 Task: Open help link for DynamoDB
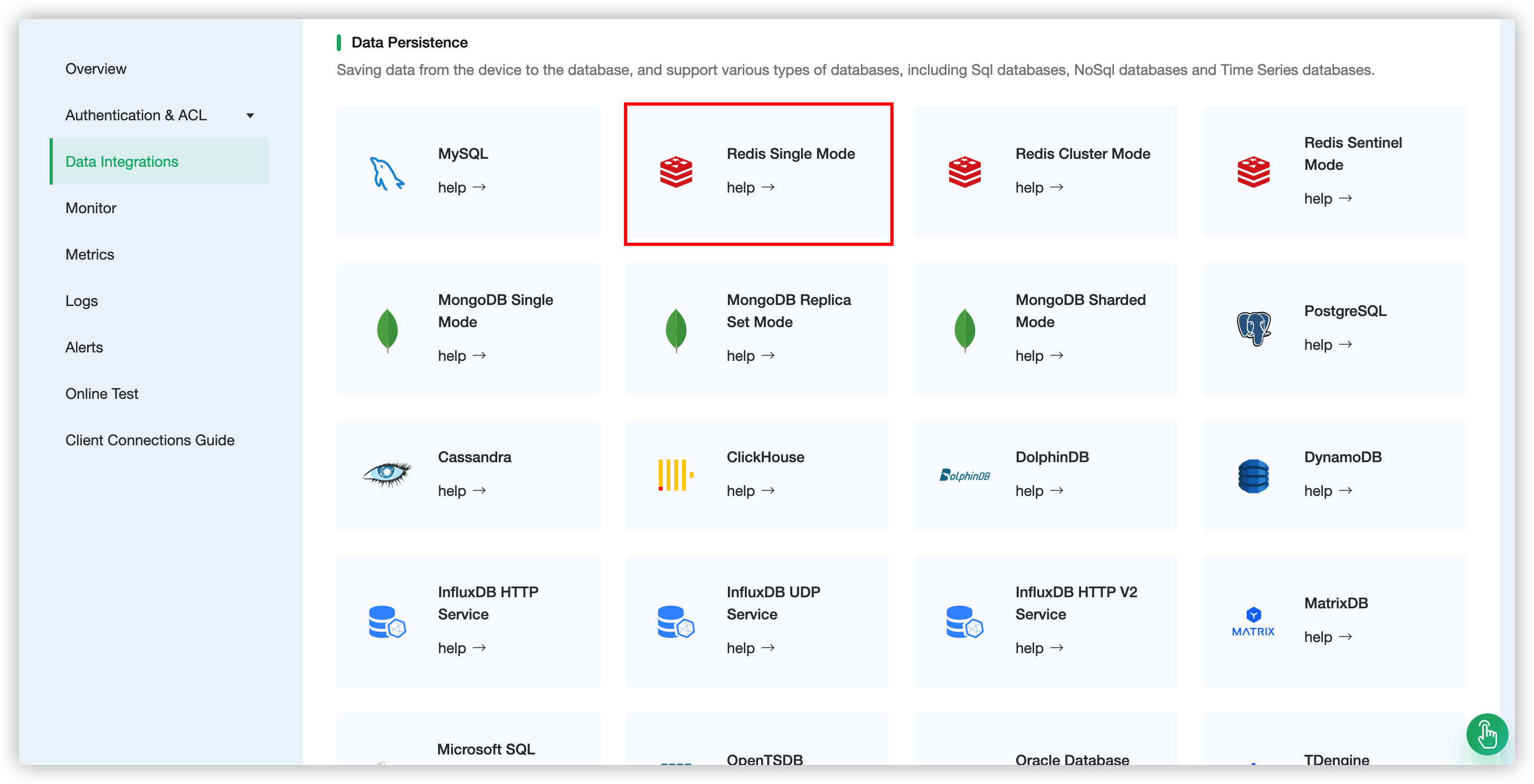coord(1329,491)
